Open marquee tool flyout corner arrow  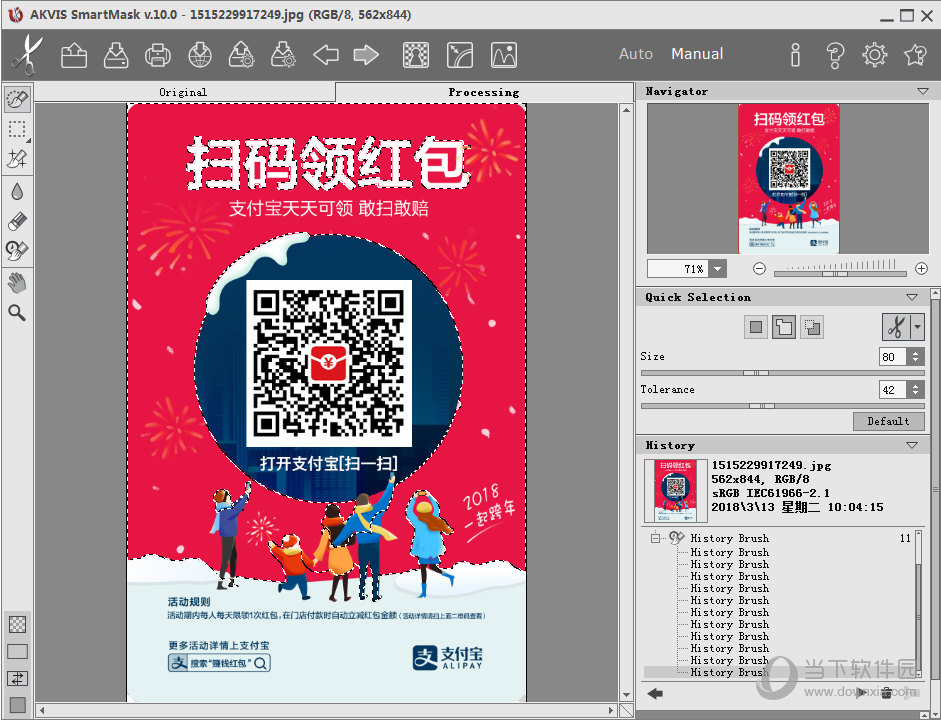pyautogui.click(x=28, y=140)
